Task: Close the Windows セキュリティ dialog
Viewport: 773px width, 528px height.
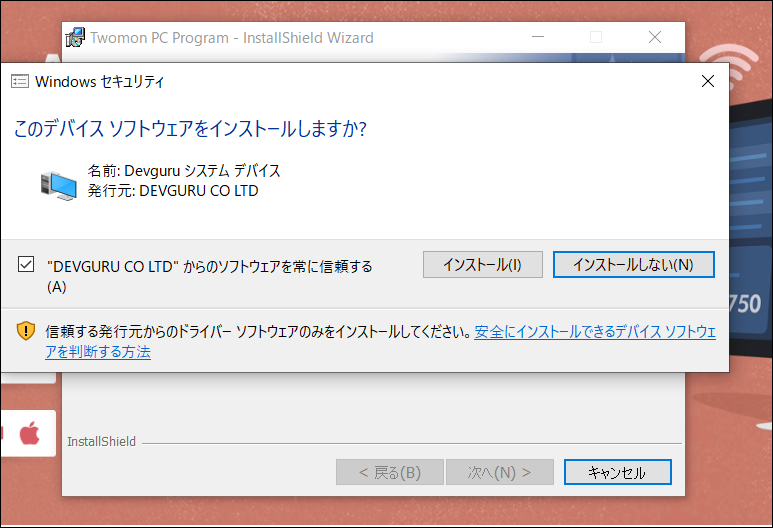Action: [708, 81]
